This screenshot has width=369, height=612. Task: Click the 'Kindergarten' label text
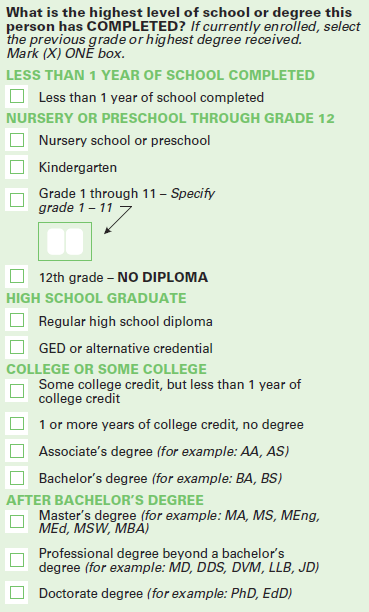[78, 167]
